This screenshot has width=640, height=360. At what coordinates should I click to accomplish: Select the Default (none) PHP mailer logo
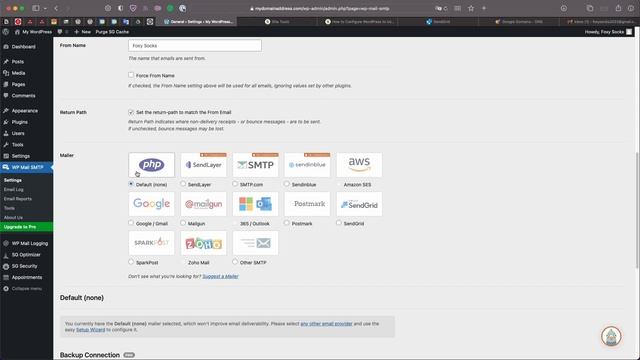(151, 165)
